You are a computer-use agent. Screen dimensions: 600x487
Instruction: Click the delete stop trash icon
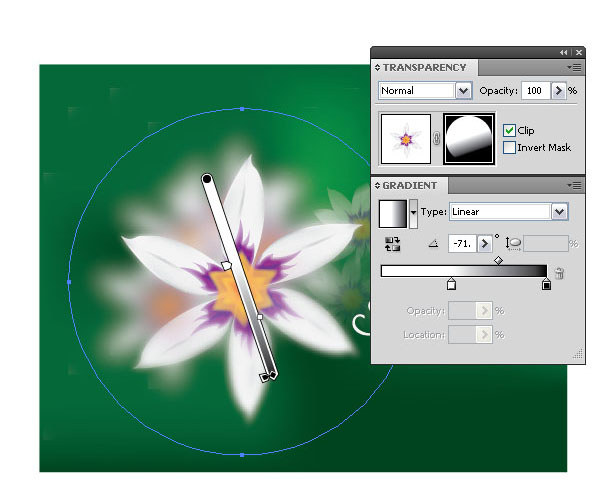coord(559,273)
